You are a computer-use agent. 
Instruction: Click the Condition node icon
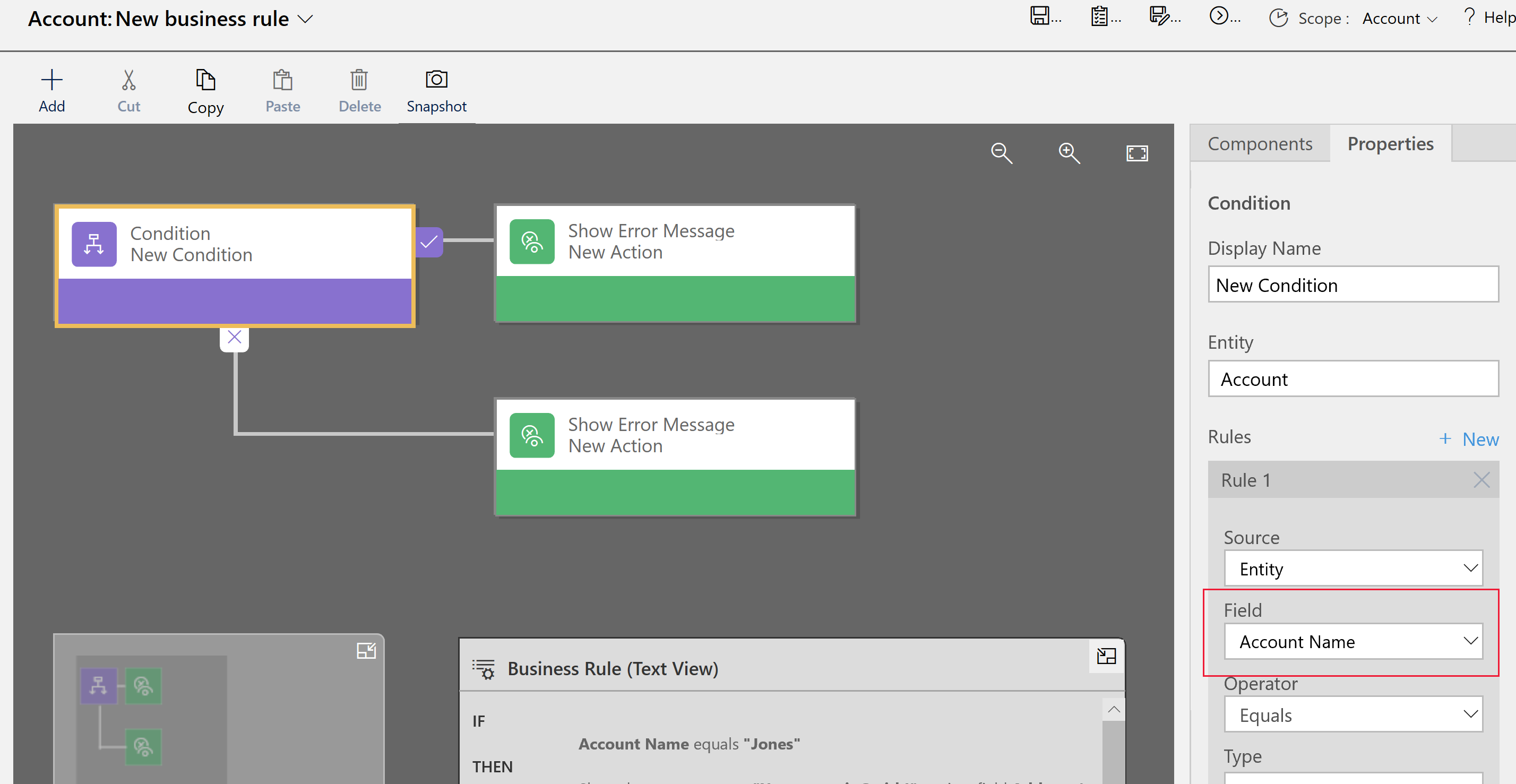pos(93,244)
